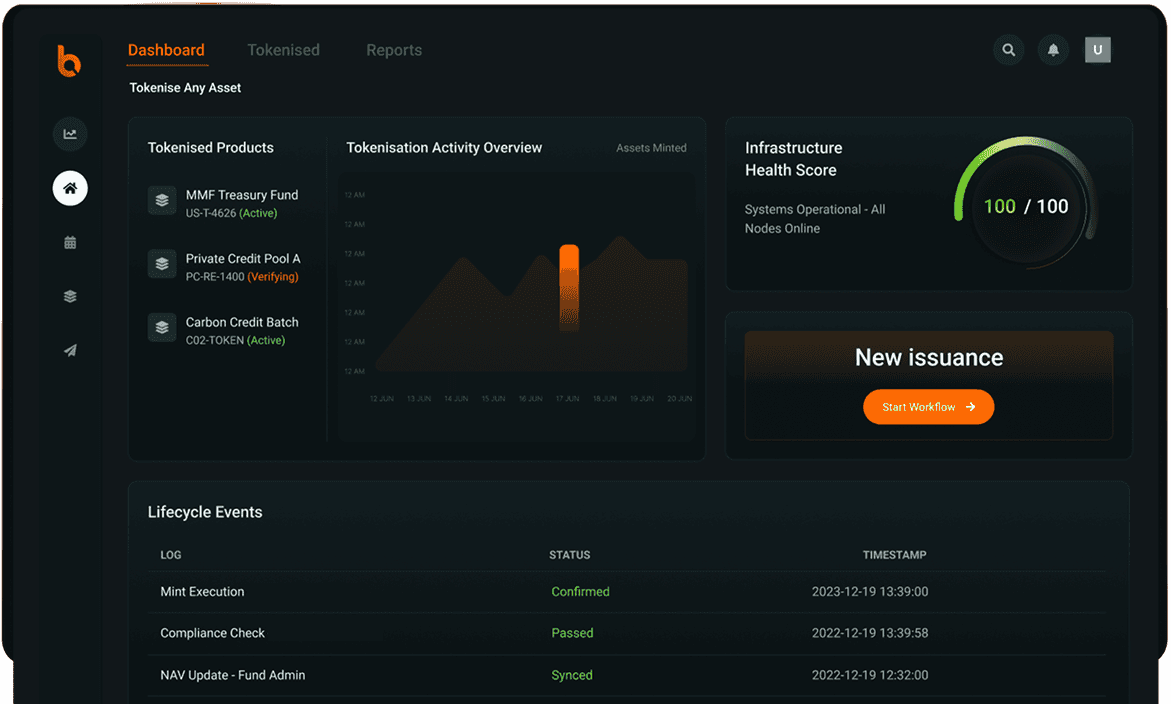Image resolution: width=1171 pixels, height=704 pixels.
Task: Click the MMF Treasury Fund stack icon
Action: pos(162,200)
